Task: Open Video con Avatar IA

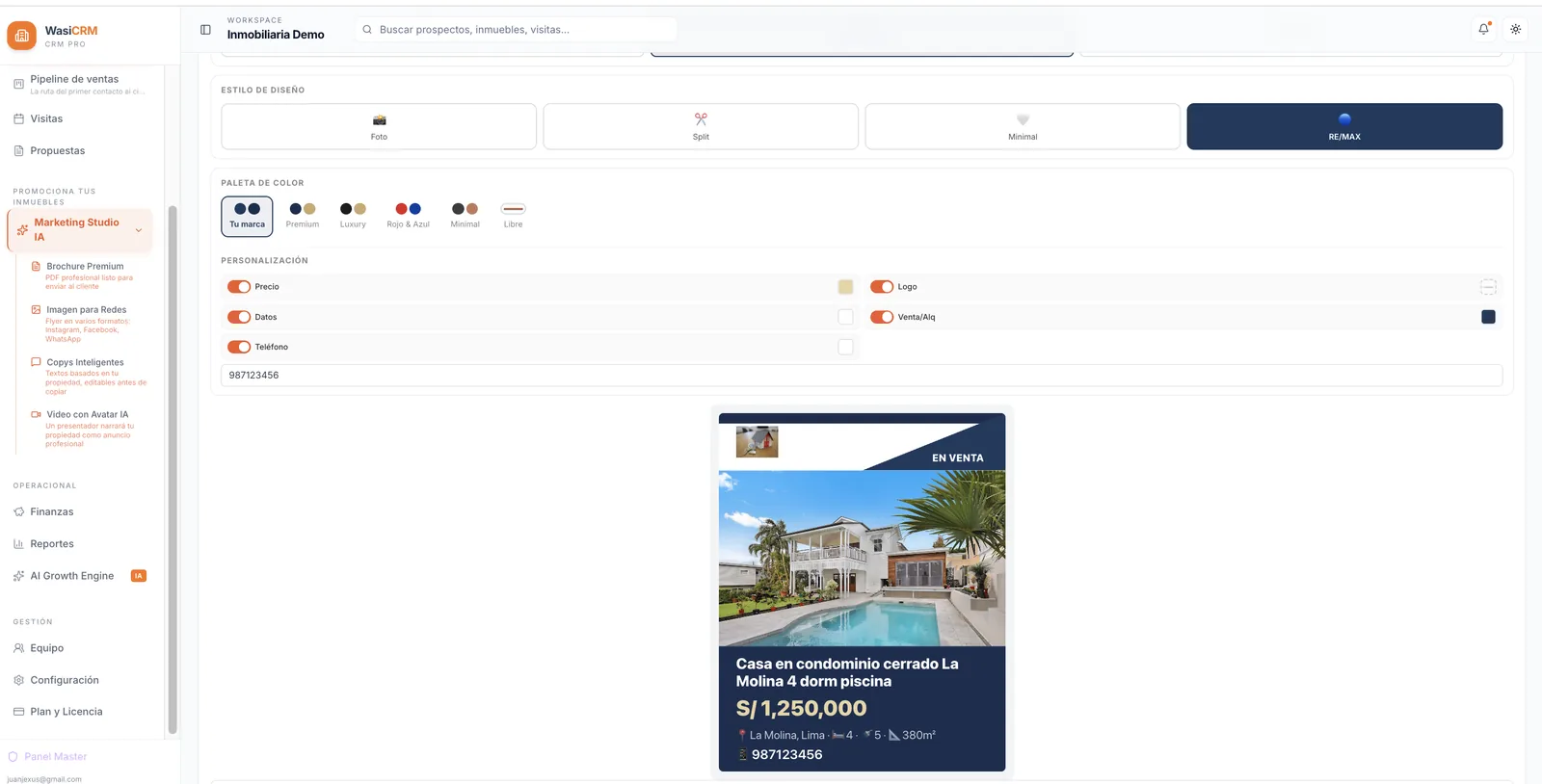Action: (x=89, y=429)
